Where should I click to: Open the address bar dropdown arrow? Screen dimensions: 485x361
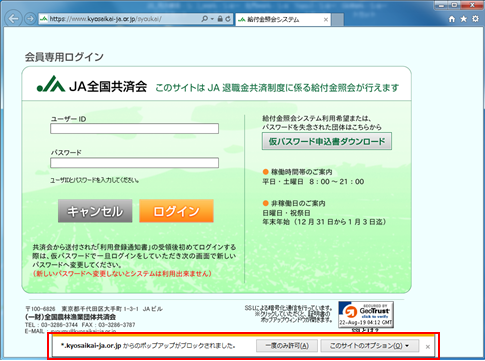pos(212,19)
